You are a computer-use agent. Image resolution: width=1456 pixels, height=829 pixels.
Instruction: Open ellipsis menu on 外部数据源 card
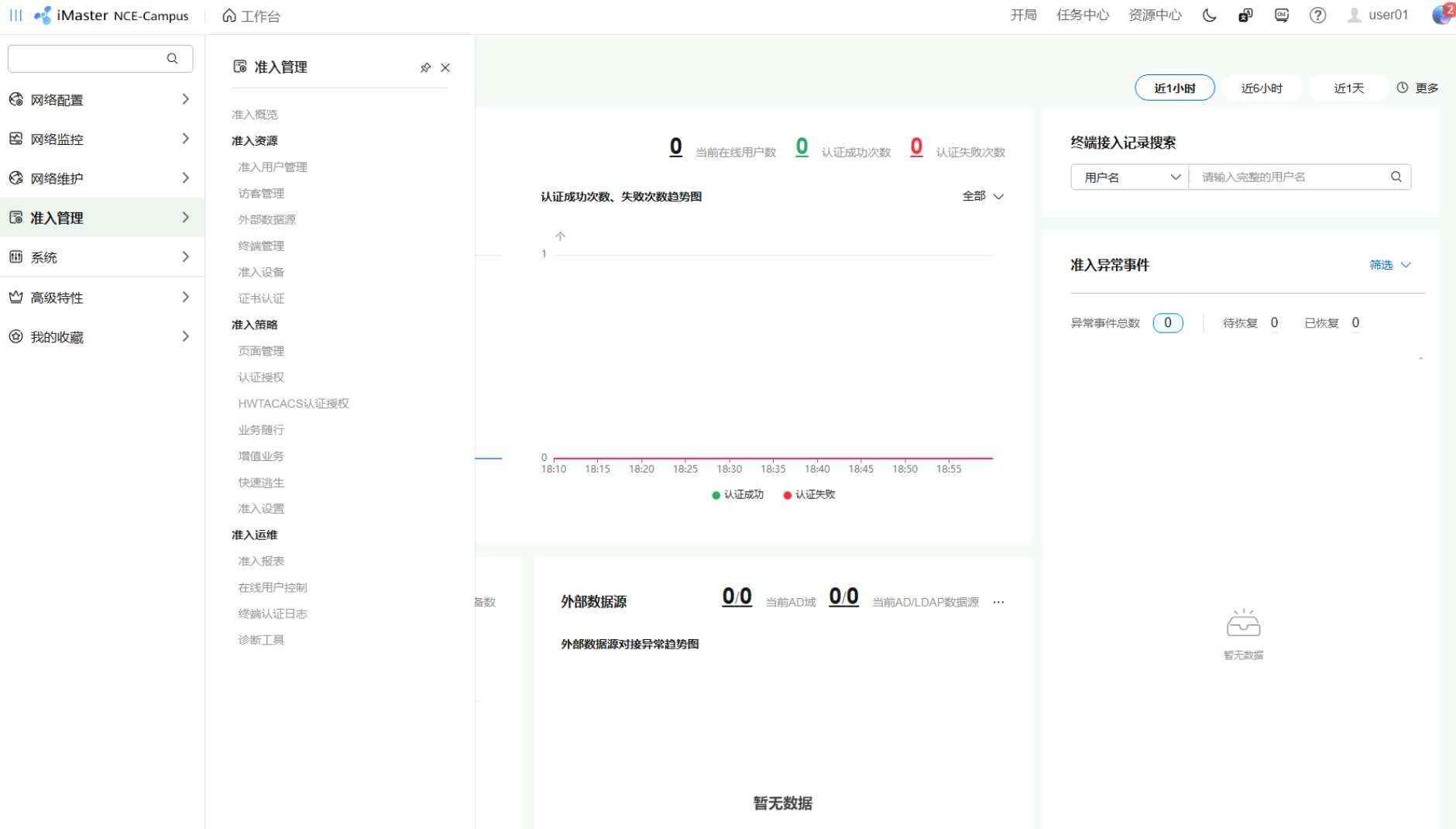998,602
